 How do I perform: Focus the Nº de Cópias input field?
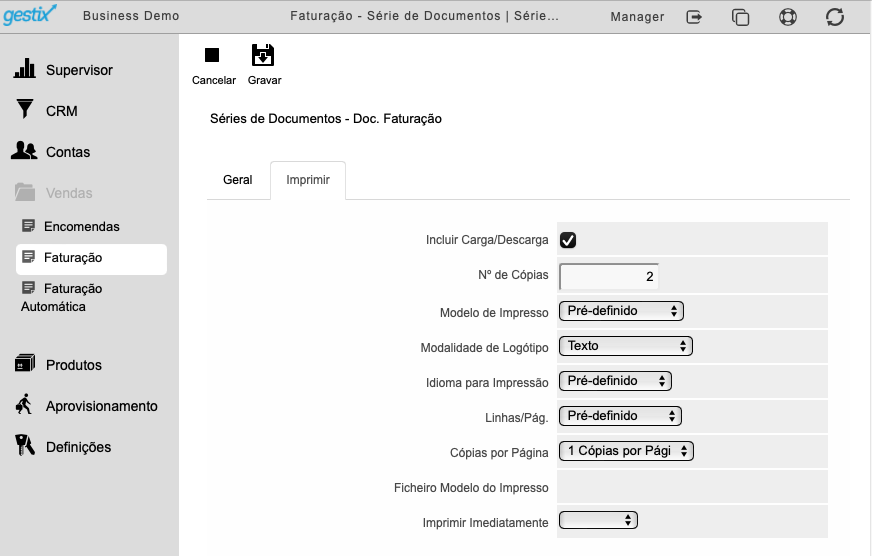point(608,276)
